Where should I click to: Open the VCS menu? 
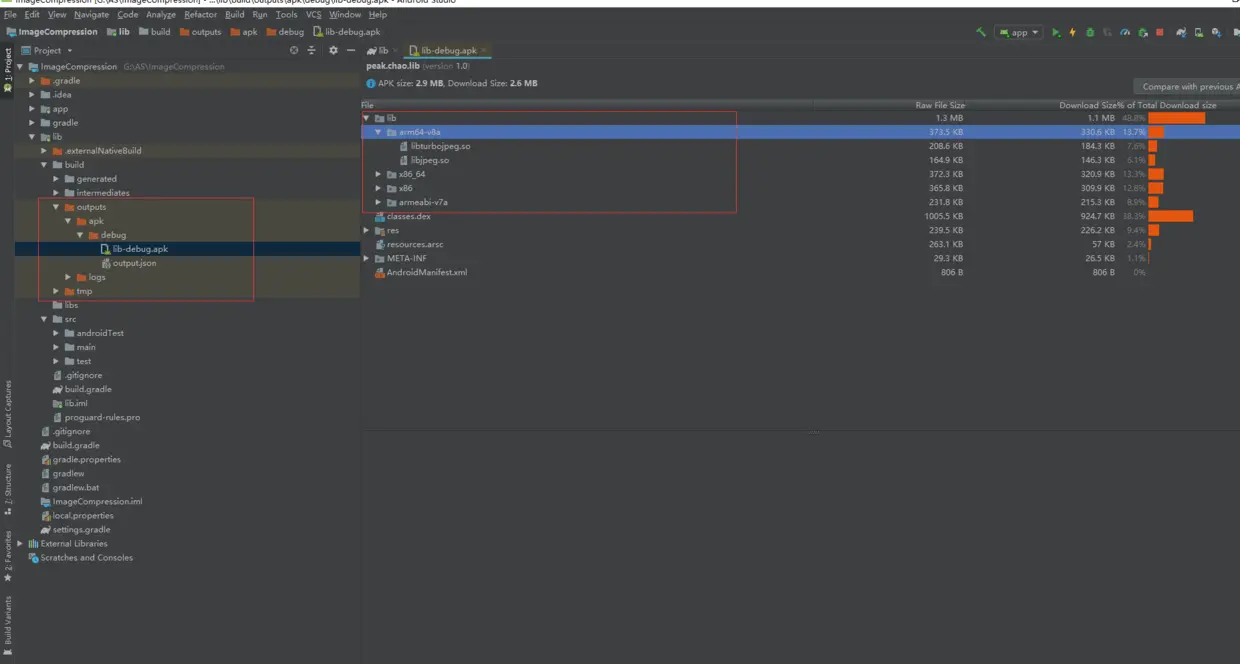click(313, 15)
